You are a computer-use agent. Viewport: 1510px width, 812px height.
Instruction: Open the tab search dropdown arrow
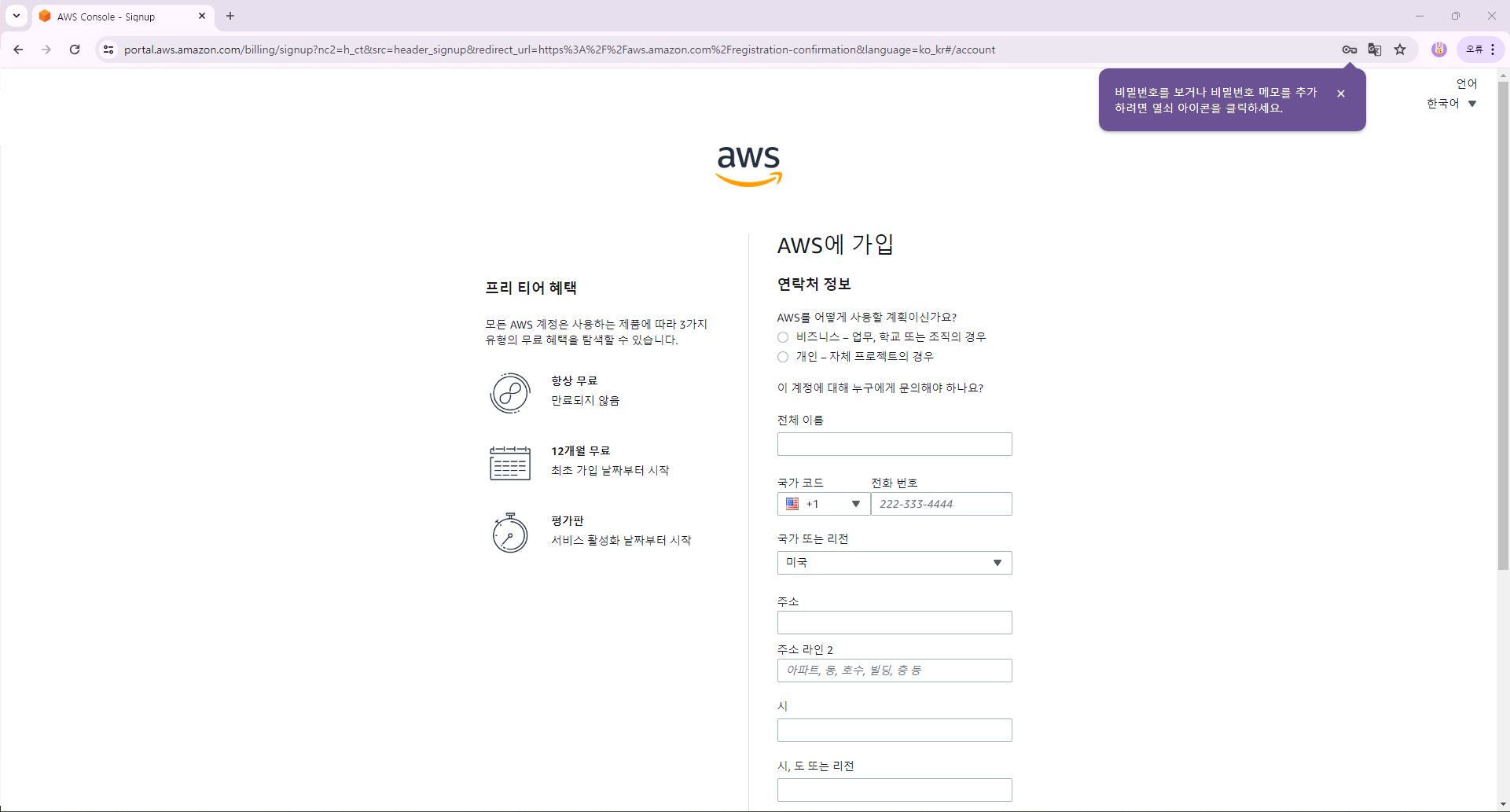(x=17, y=16)
